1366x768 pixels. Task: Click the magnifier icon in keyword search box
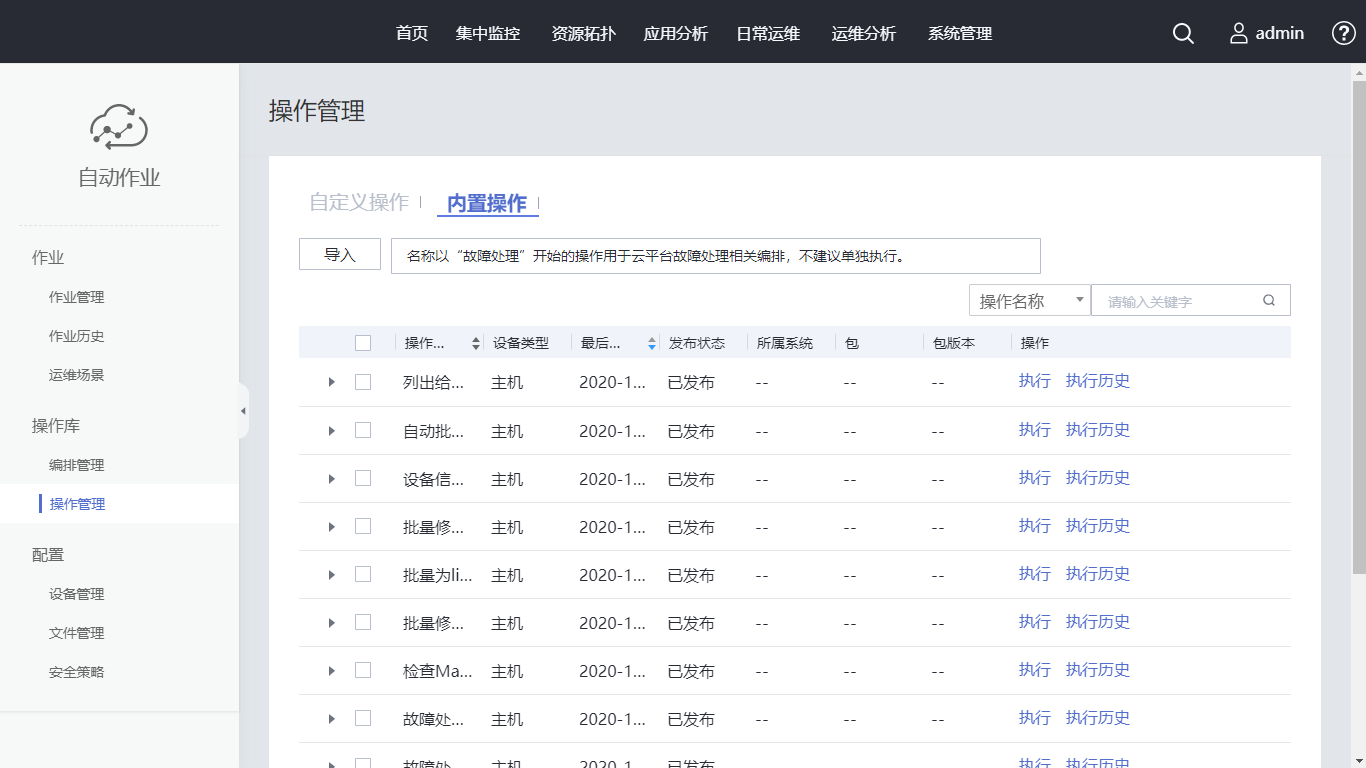pyautogui.click(x=1269, y=300)
